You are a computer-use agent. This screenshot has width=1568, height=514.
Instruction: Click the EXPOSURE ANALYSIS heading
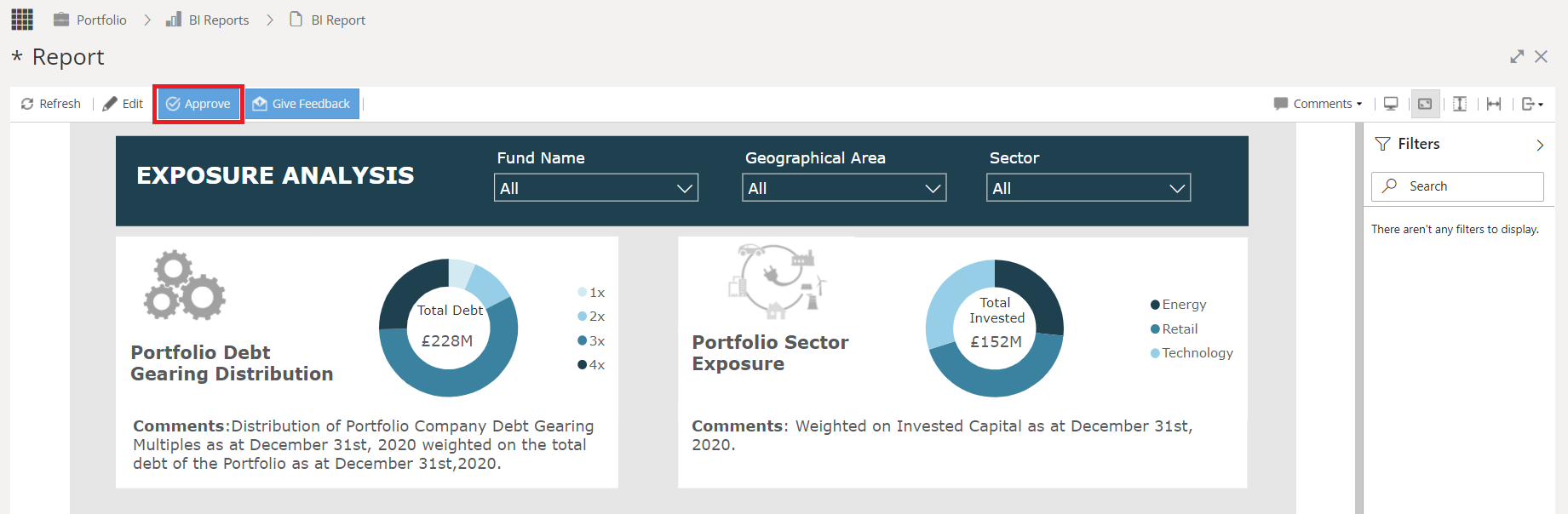275,175
